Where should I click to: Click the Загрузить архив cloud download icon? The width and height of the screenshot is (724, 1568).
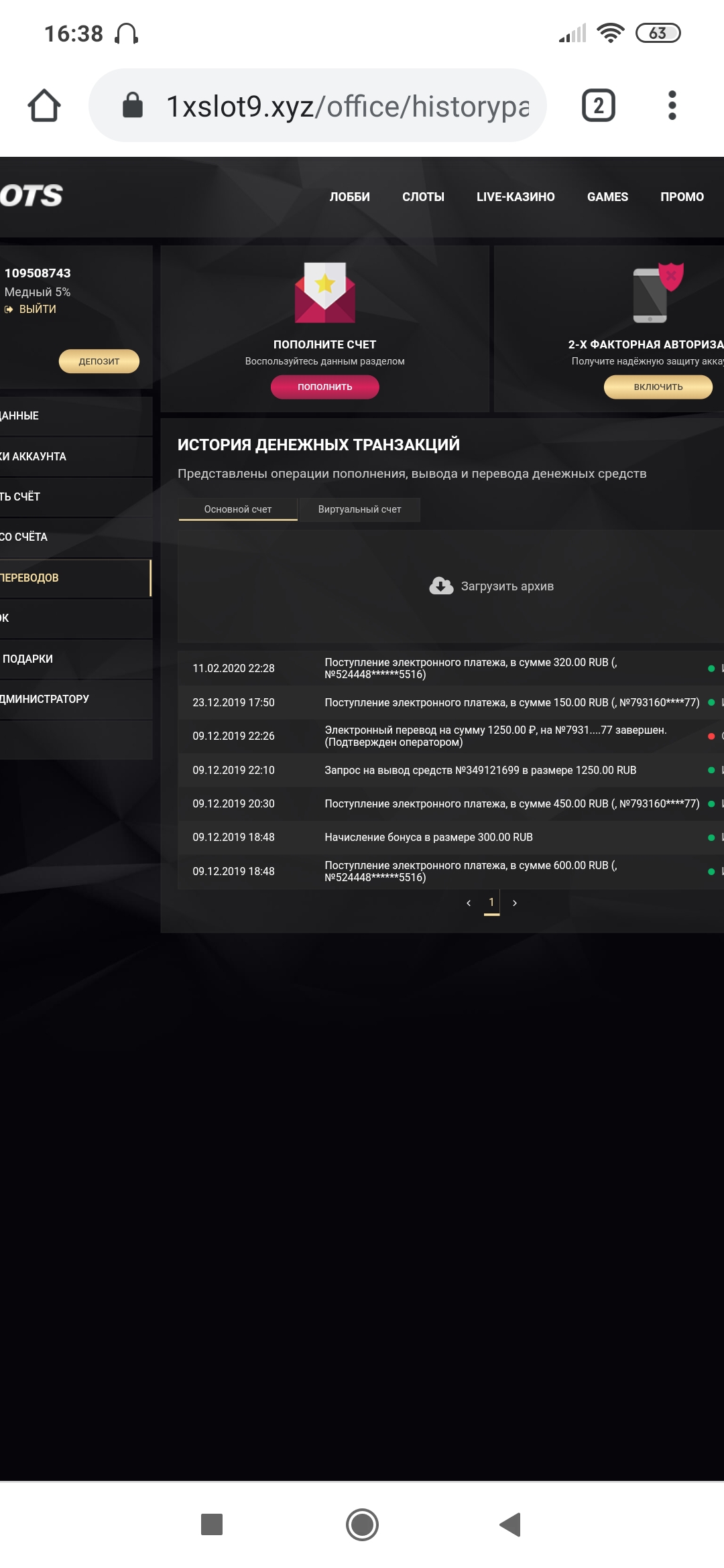coord(439,585)
